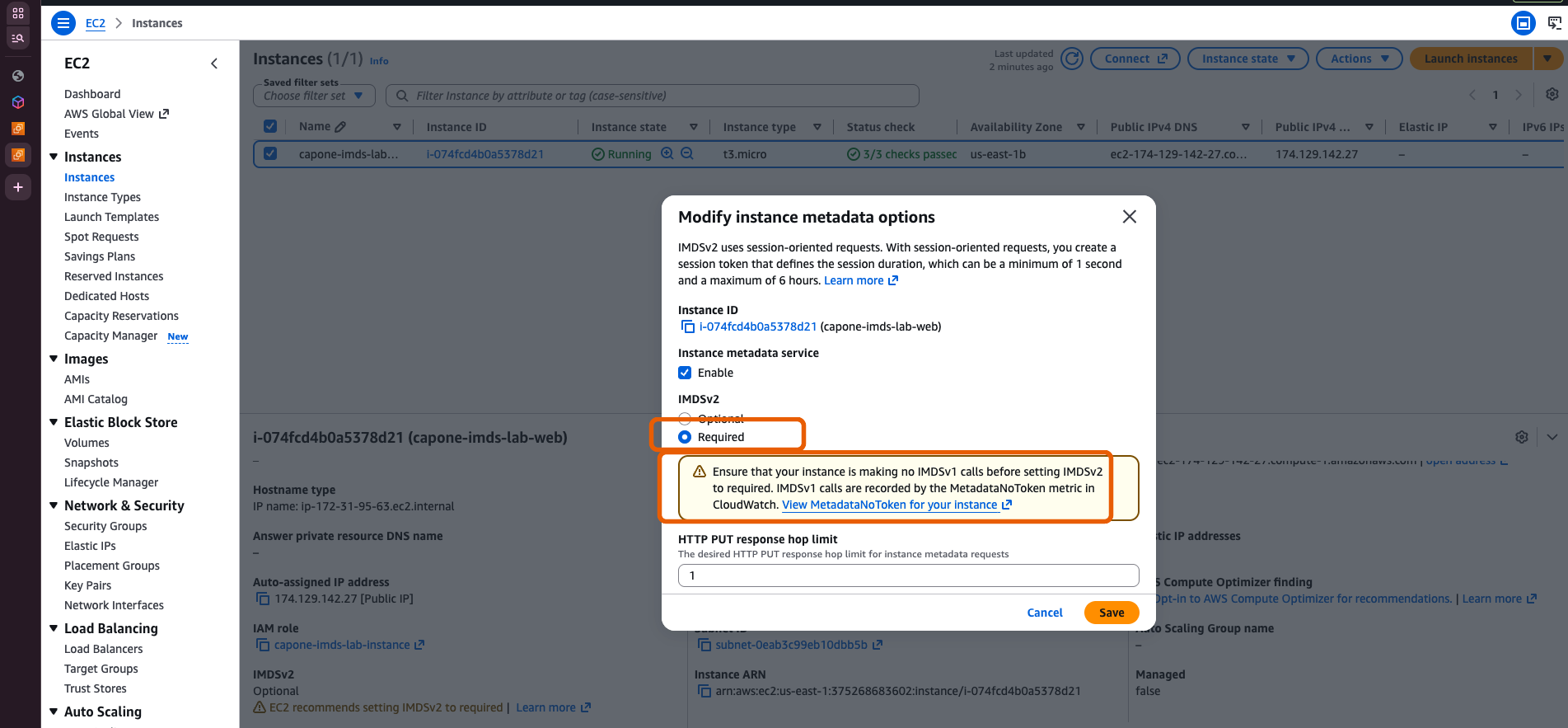Open Instance state dropdown button
Image resolution: width=1568 pixels, height=728 pixels.
pos(1247,59)
